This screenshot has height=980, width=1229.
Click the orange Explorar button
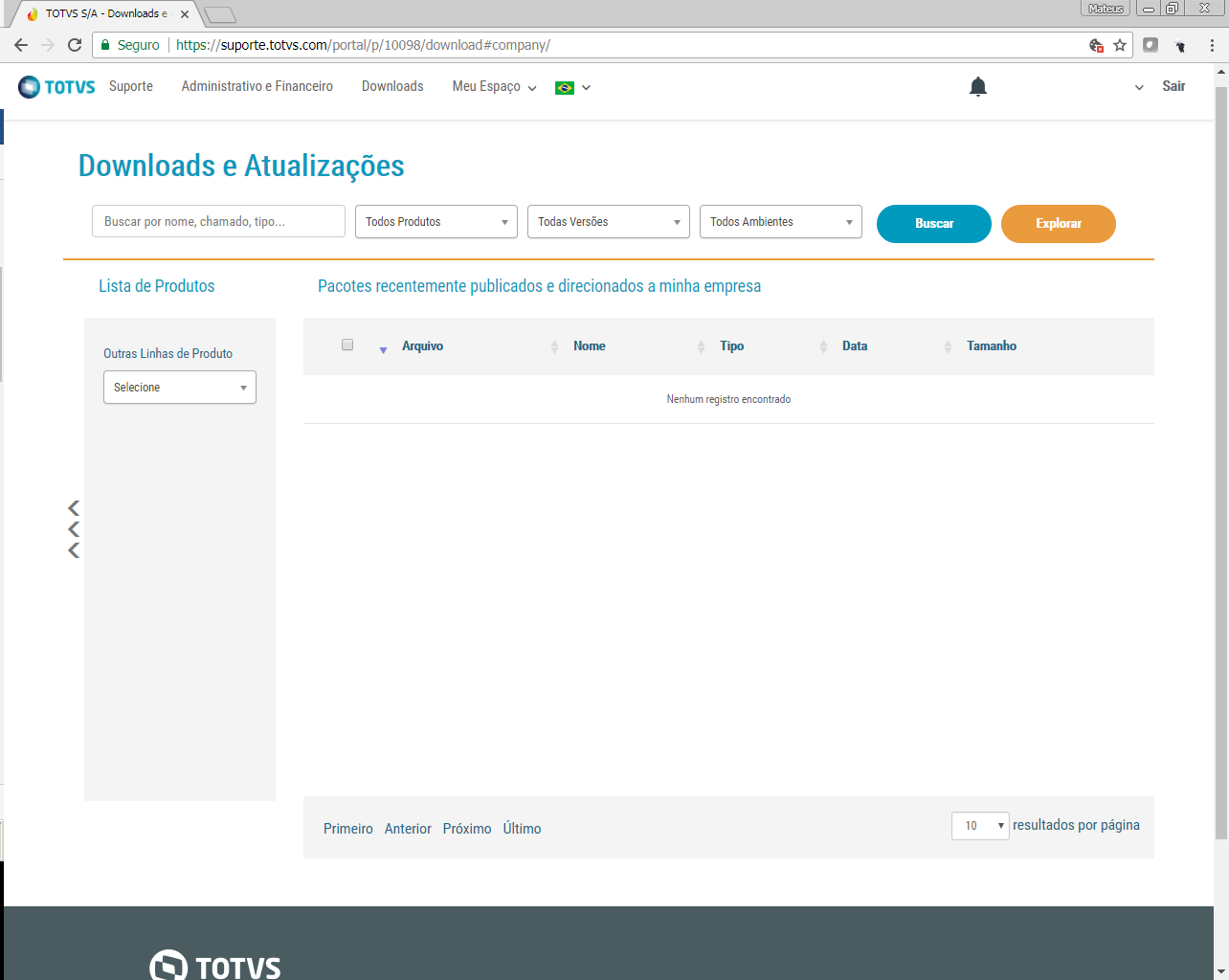[1059, 224]
